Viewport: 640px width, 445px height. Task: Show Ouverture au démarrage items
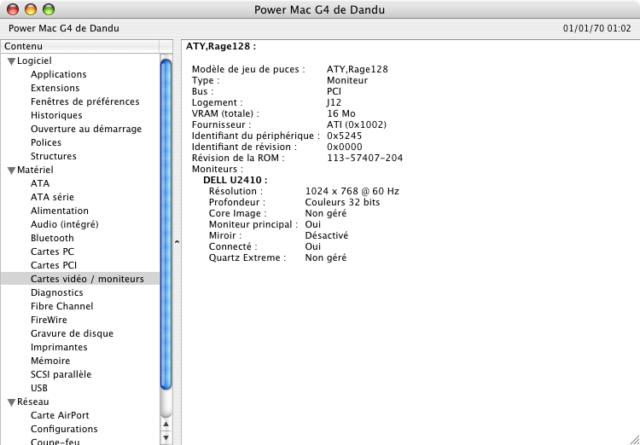pos(86,129)
